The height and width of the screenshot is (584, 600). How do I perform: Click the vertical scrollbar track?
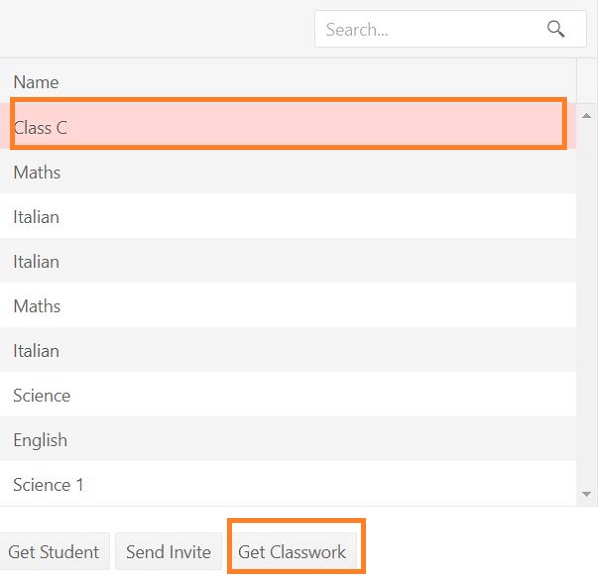pos(587,300)
